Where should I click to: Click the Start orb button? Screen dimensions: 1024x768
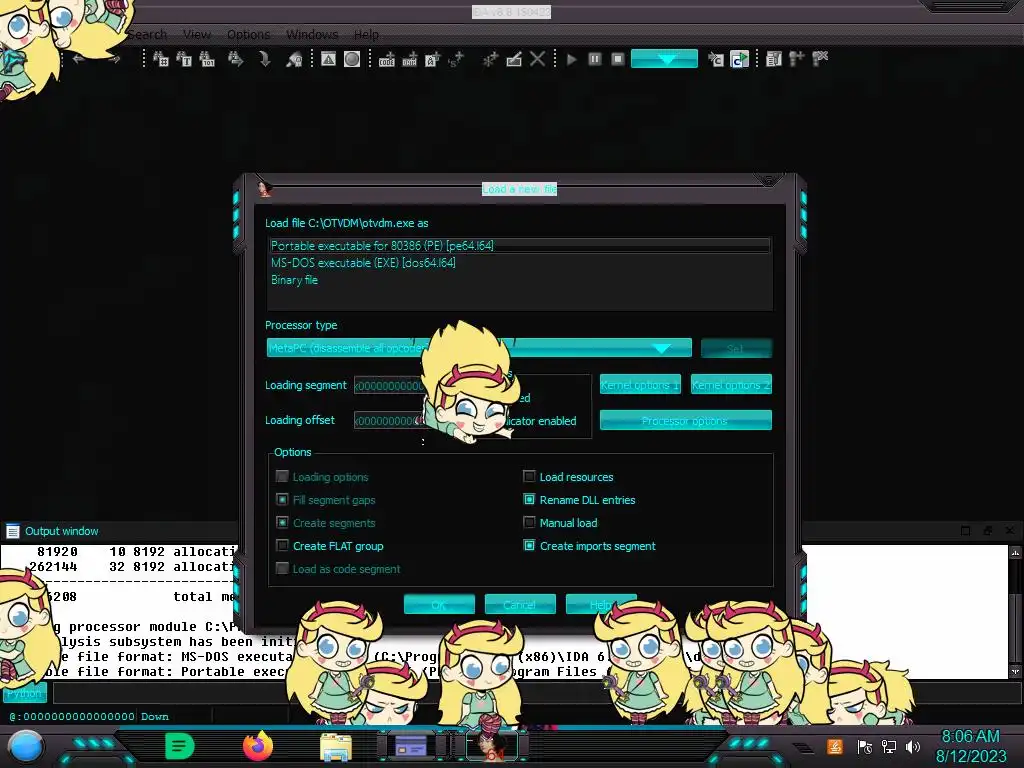pyautogui.click(x=26, y=747)
